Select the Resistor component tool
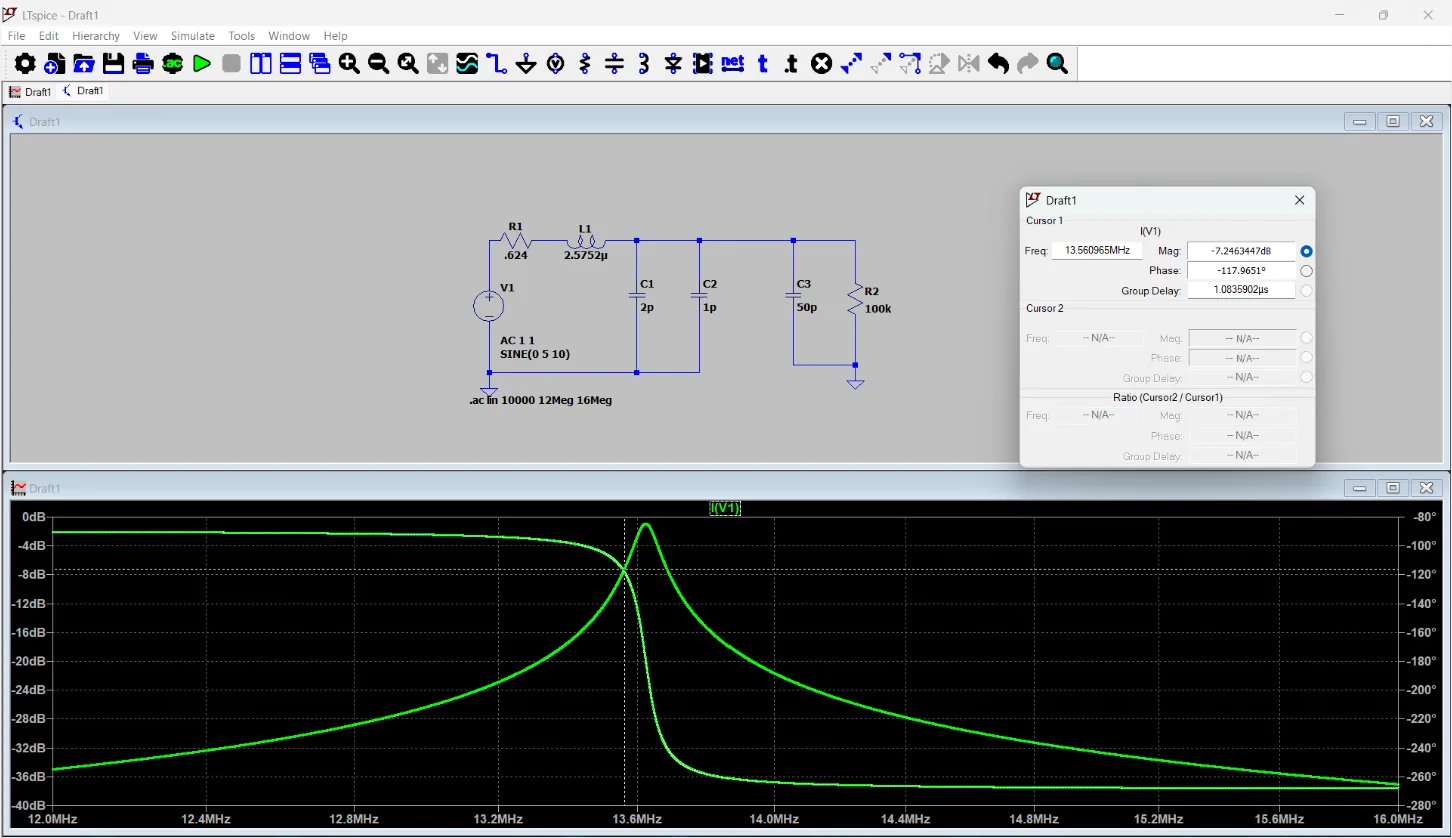 pyautogui.click(x=585, y=64)
